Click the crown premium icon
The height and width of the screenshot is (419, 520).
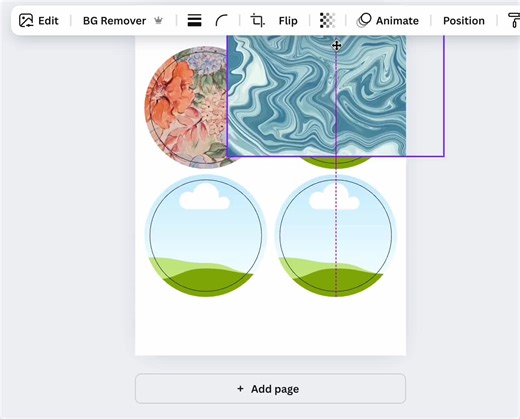tap(158, 21)
